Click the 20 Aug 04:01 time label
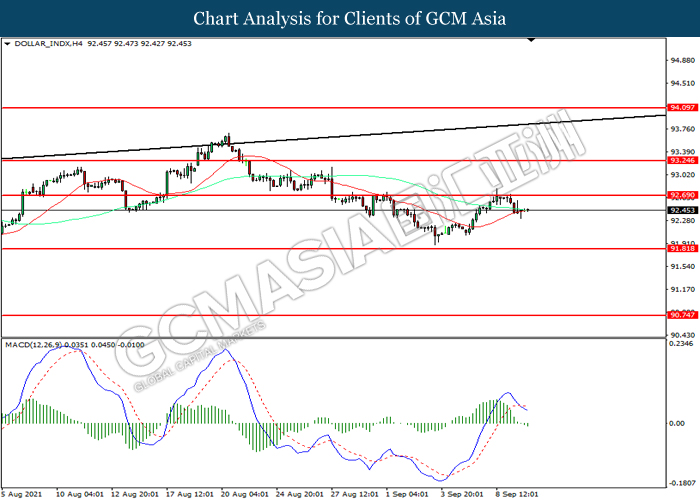 [245, 494]
